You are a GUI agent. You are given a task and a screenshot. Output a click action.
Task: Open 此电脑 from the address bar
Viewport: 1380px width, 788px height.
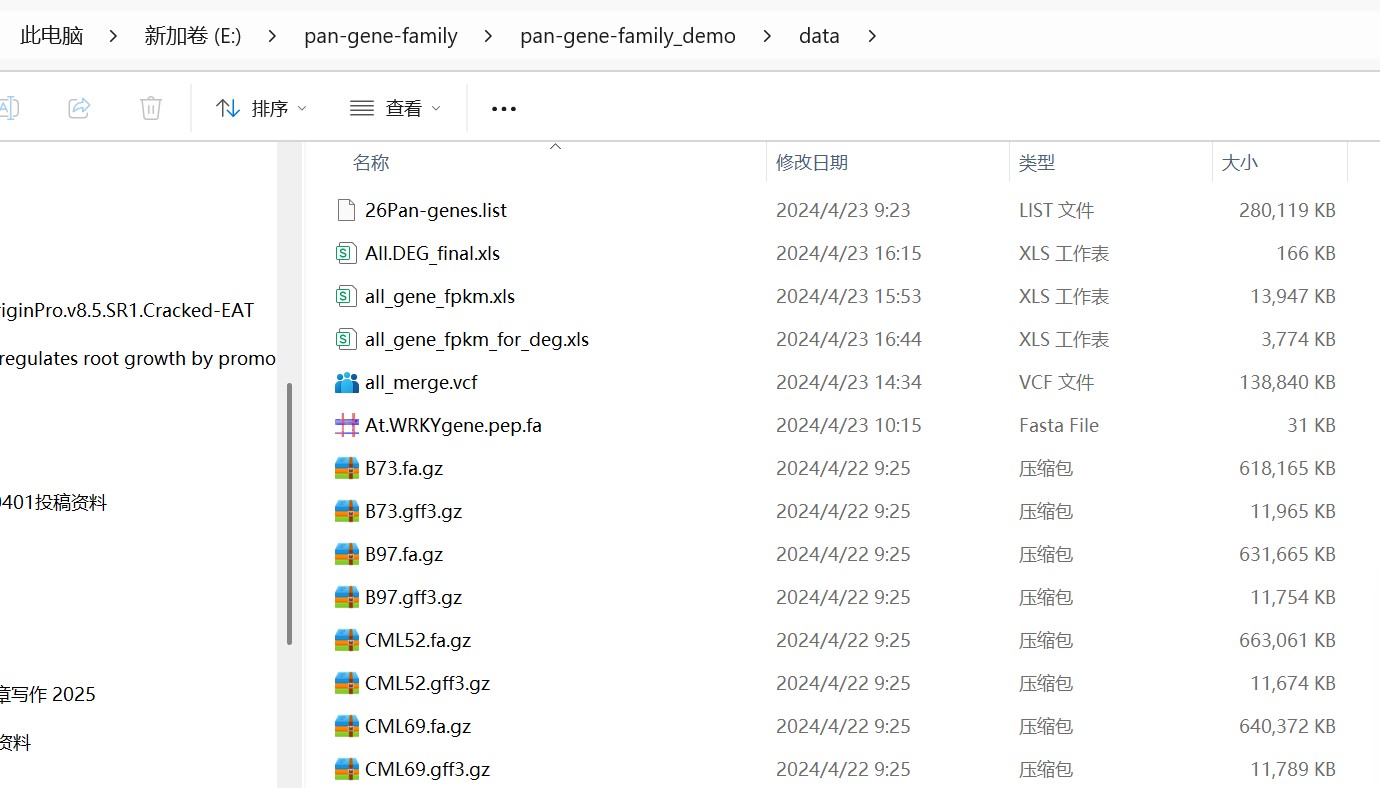51,35
